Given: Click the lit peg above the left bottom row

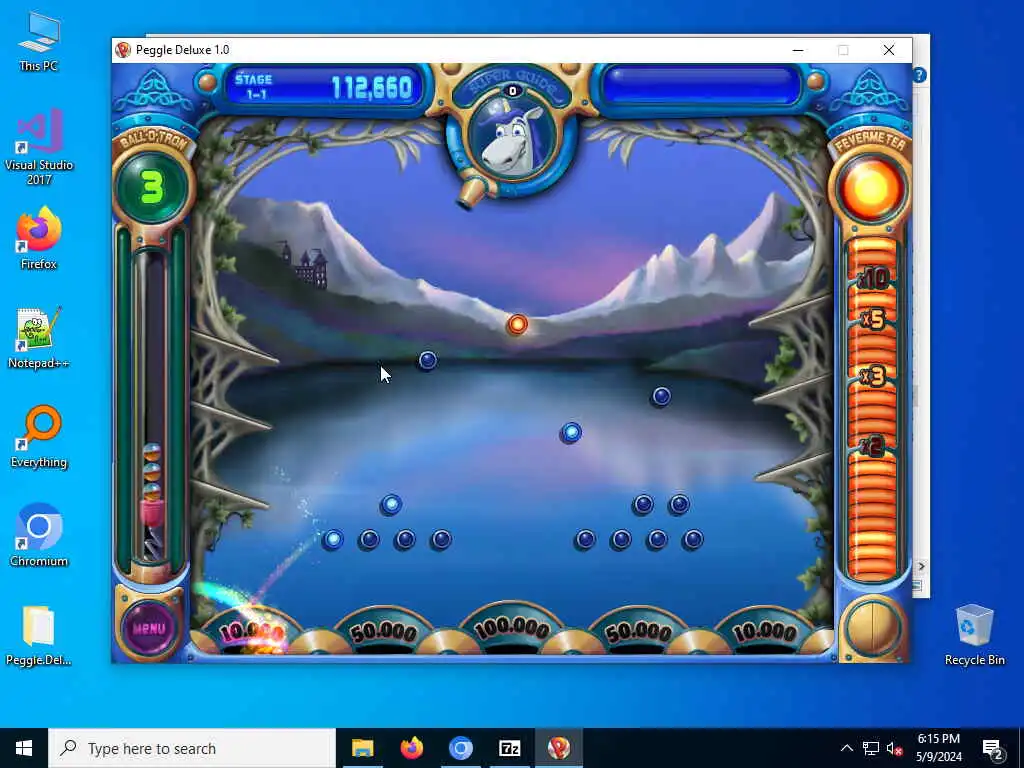Looking at the screenshot, I should (391, 504).
